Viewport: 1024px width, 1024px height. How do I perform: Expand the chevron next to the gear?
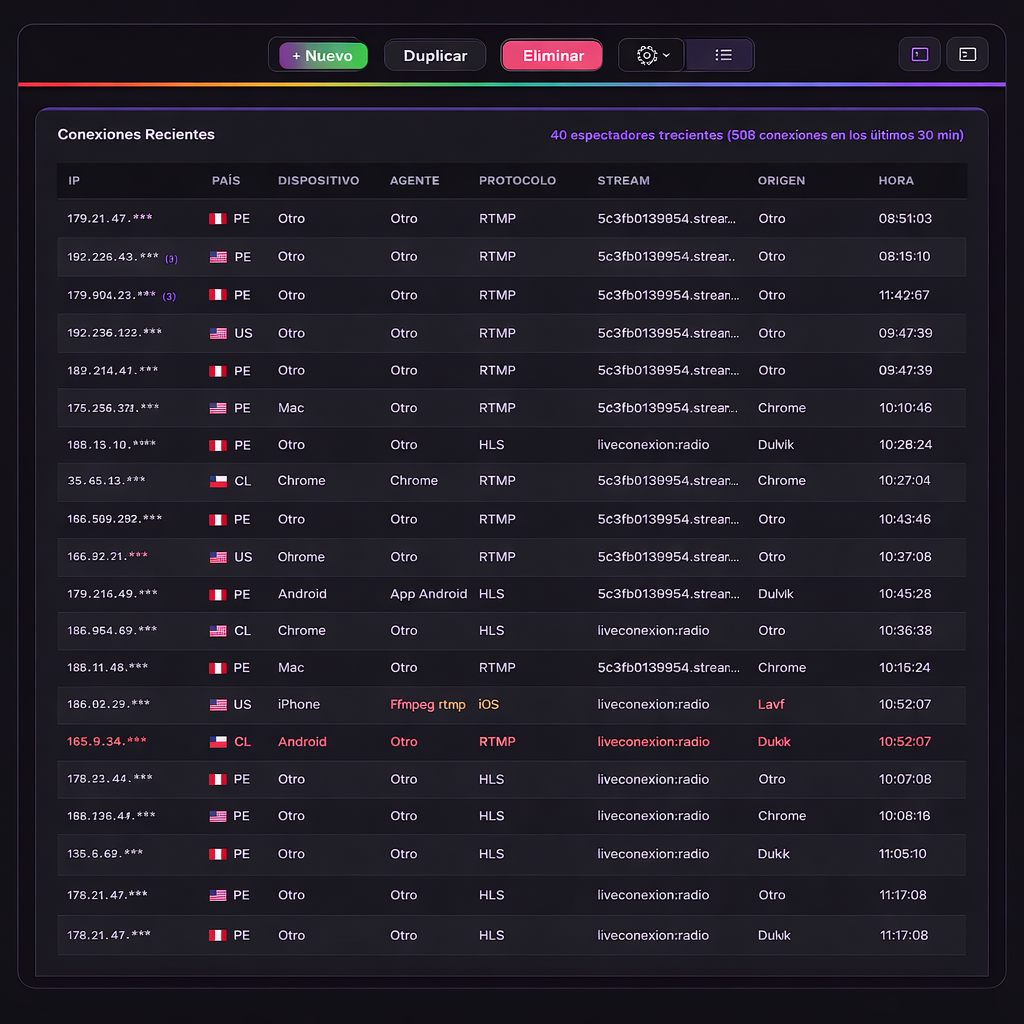point(667,56)
